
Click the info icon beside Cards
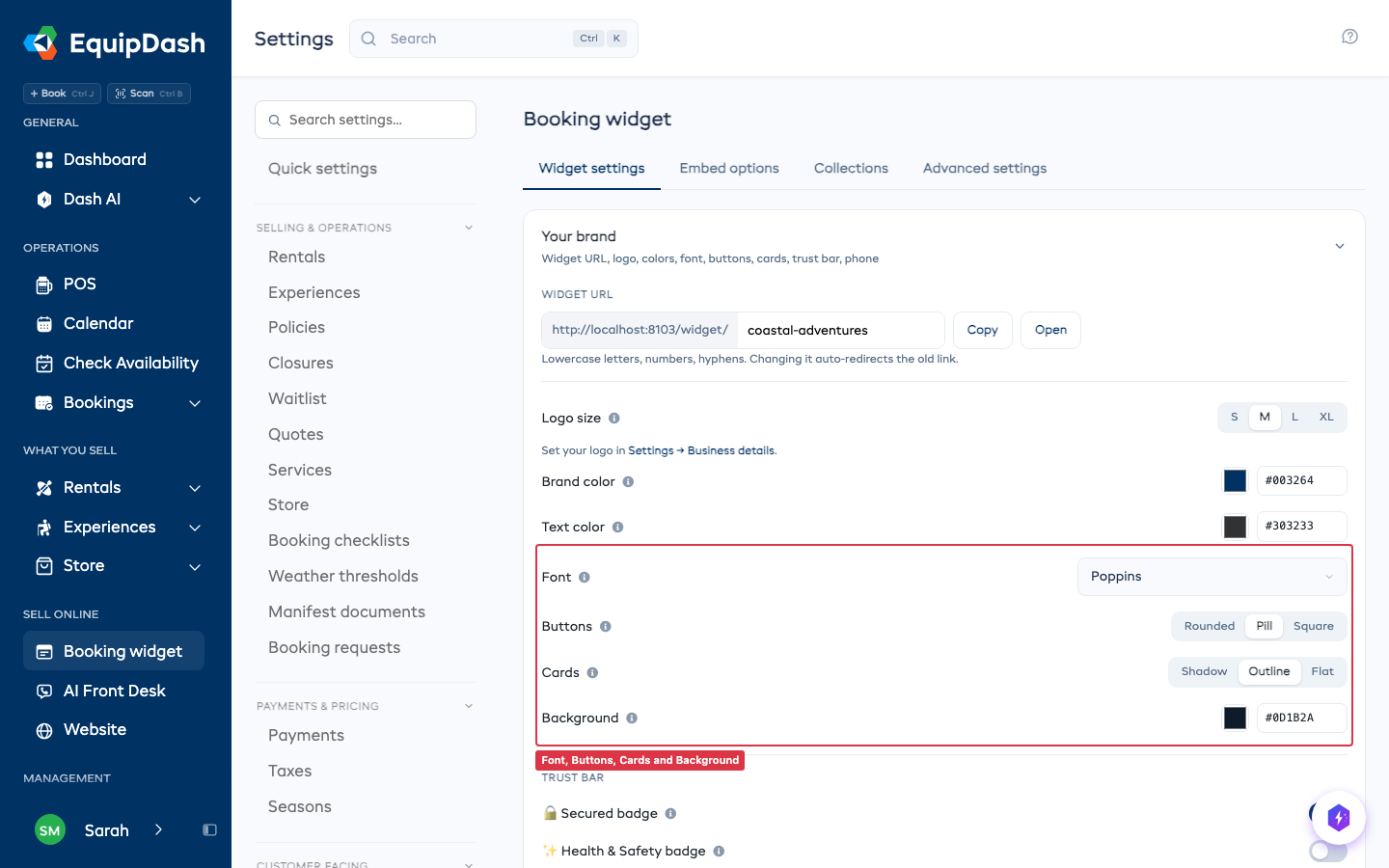click(593, 673)
